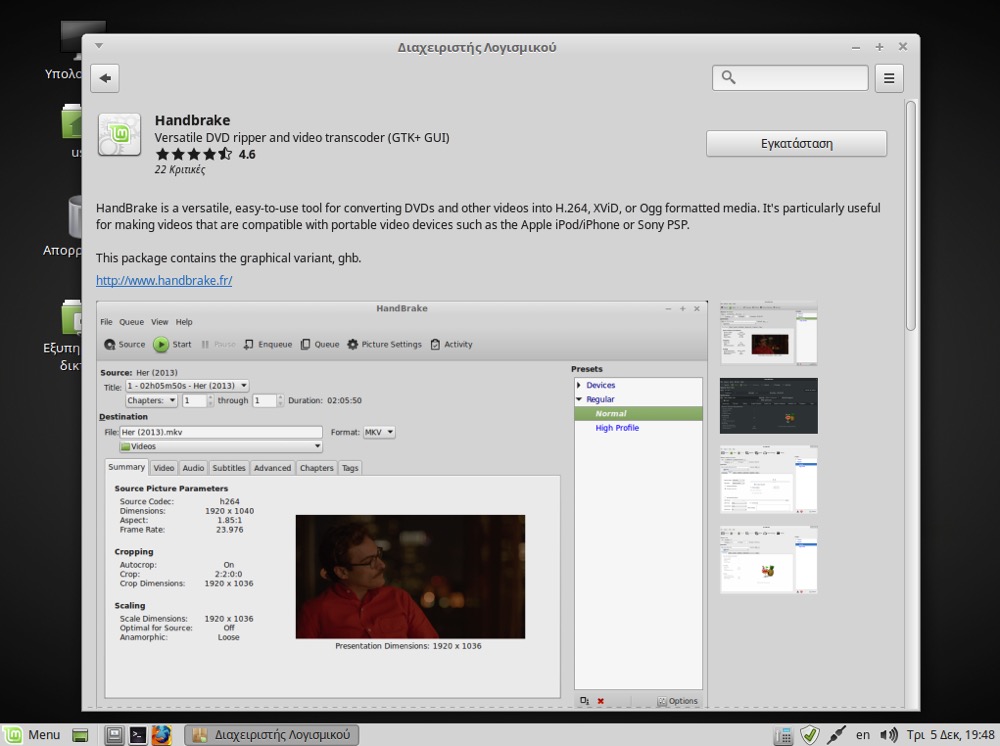
Task: Click the 22 Κριτικές reviews text
Action: (x=180, y=170)
